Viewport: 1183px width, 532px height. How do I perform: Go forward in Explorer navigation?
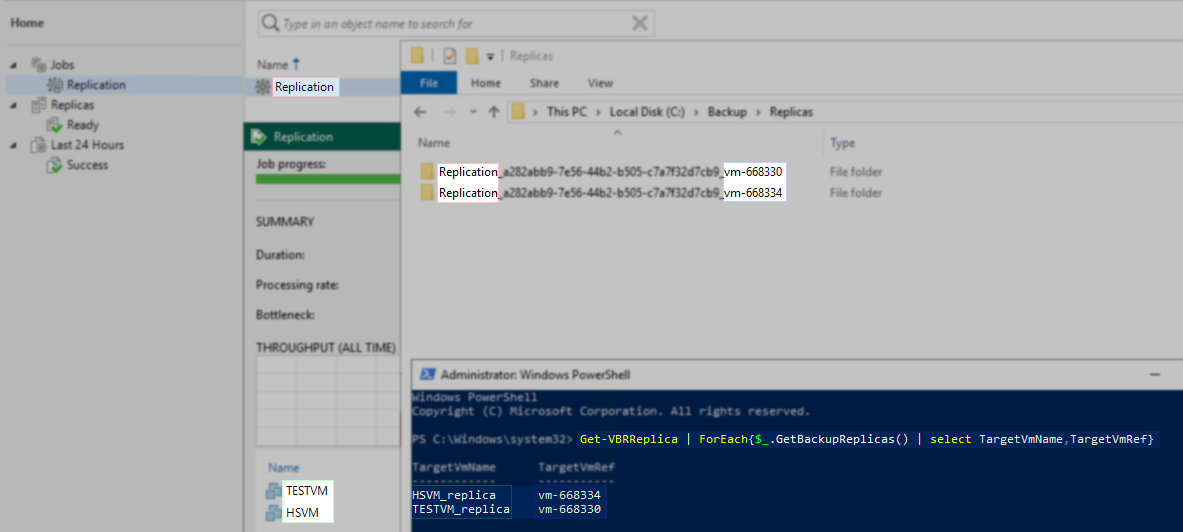click(x=450, y=112)
